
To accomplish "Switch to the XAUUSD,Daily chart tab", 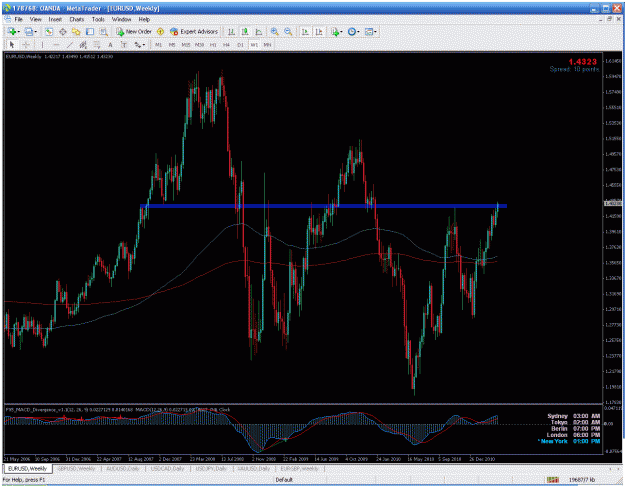I will [254, 469].
